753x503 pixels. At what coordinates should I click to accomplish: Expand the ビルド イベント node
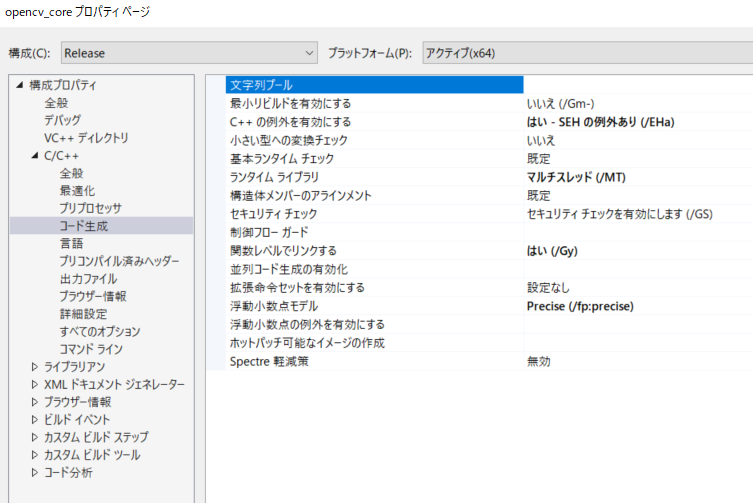(x=35, y=419)
